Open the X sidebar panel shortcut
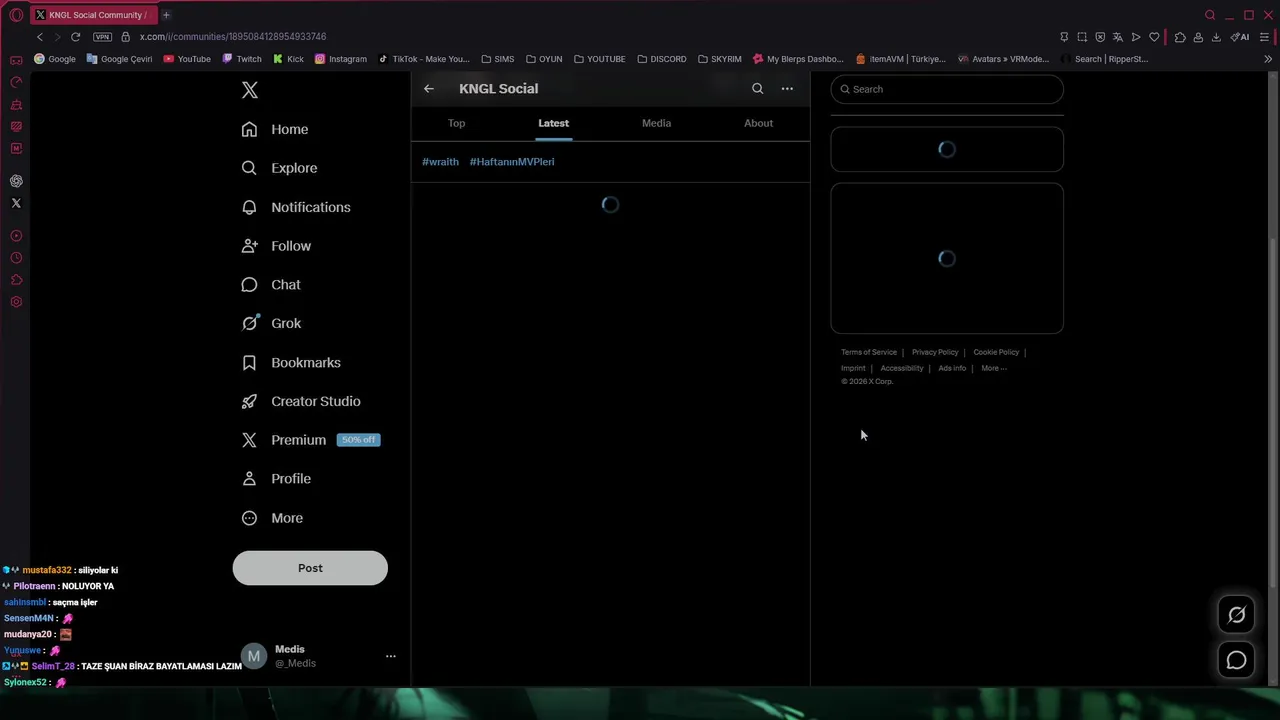Image resolution: width=1280 pixels, height=720 pixels. click(x=16, y=203)
